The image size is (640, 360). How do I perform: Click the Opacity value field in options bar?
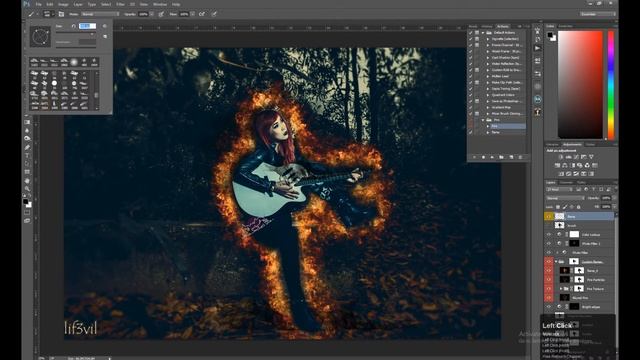click(x=143, y=14)
